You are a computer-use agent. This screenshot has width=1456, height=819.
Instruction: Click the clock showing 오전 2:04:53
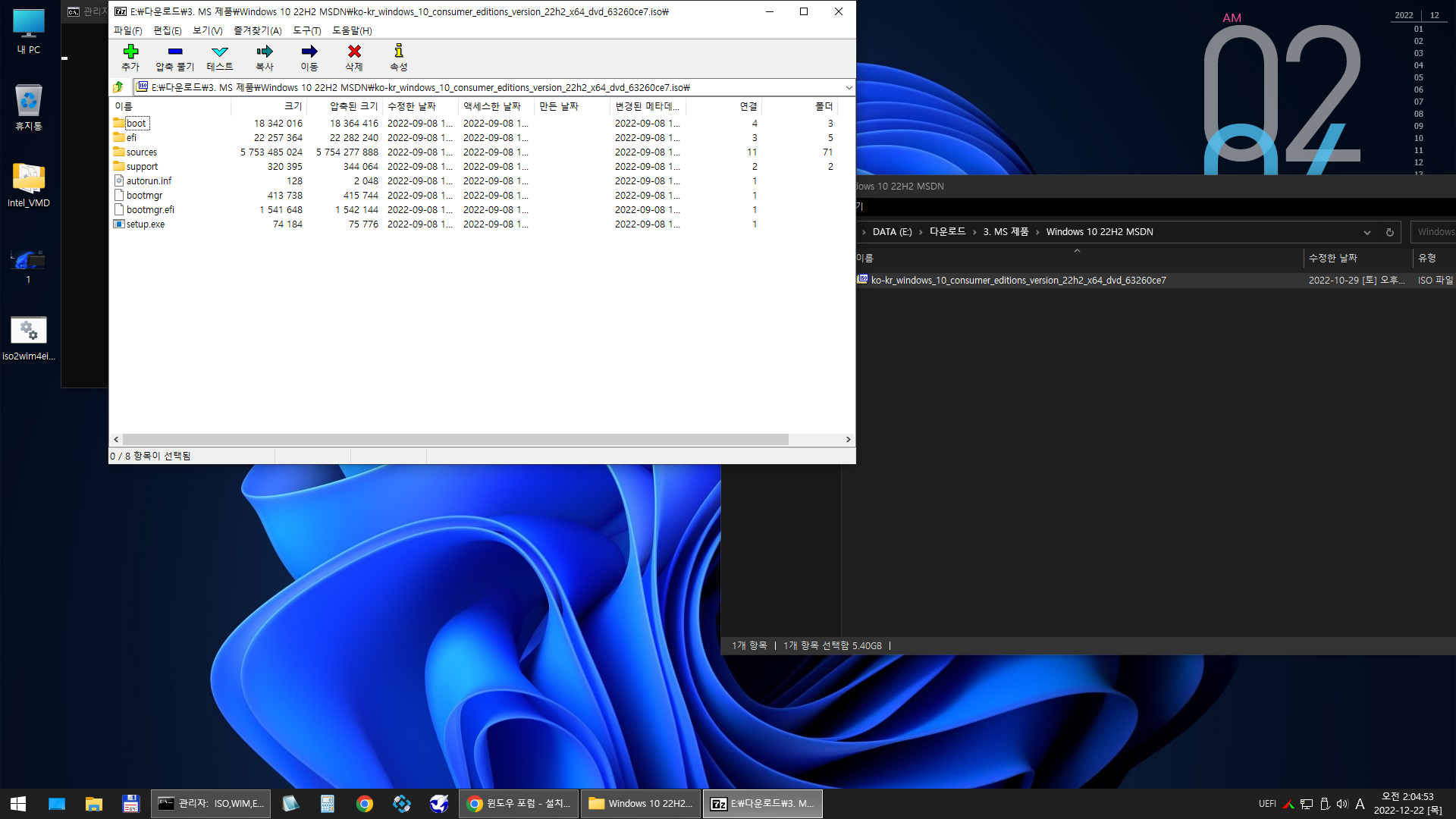(1407, 797)
